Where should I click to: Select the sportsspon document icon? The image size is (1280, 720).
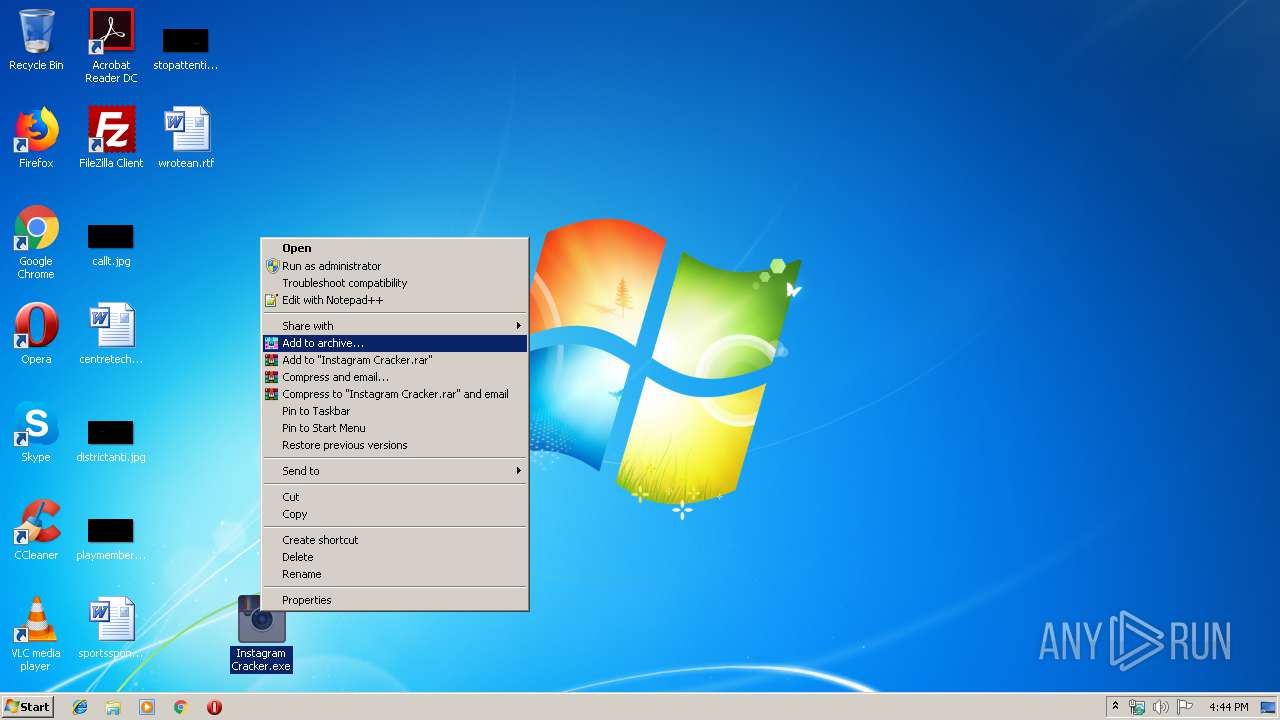(x=111, y=628)
